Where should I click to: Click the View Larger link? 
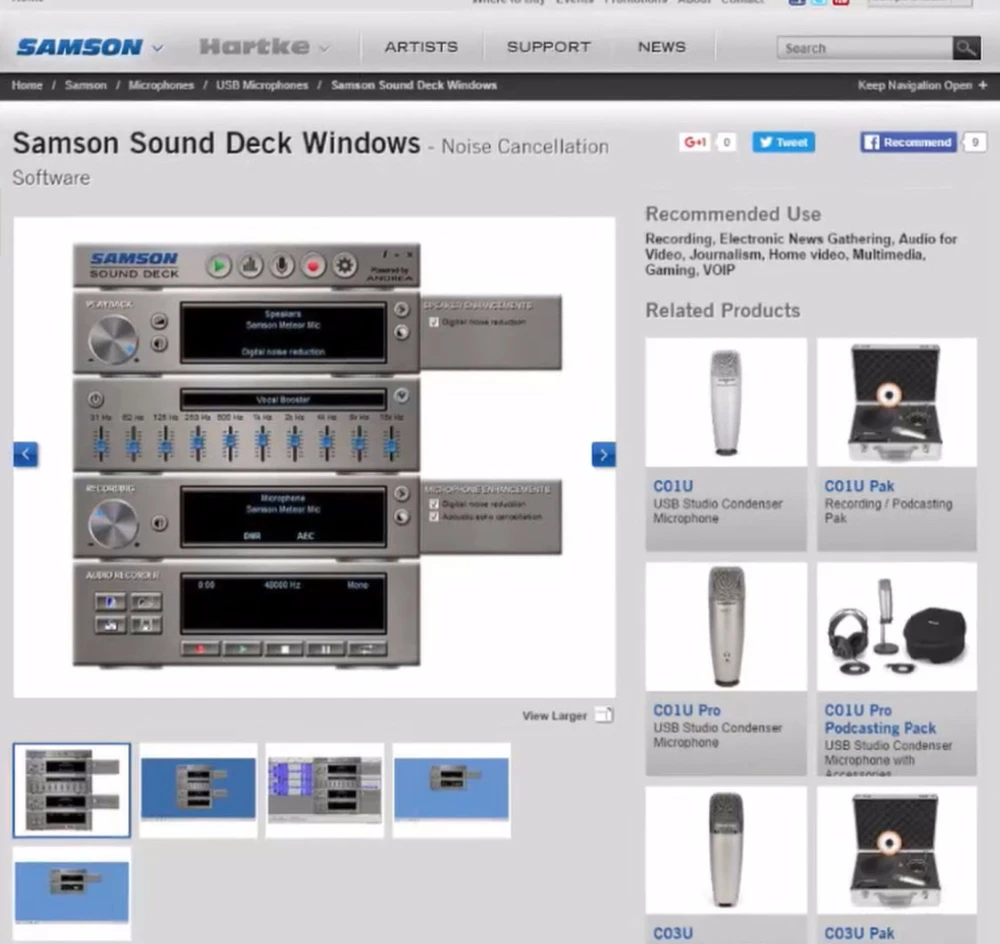click(554, 716)
